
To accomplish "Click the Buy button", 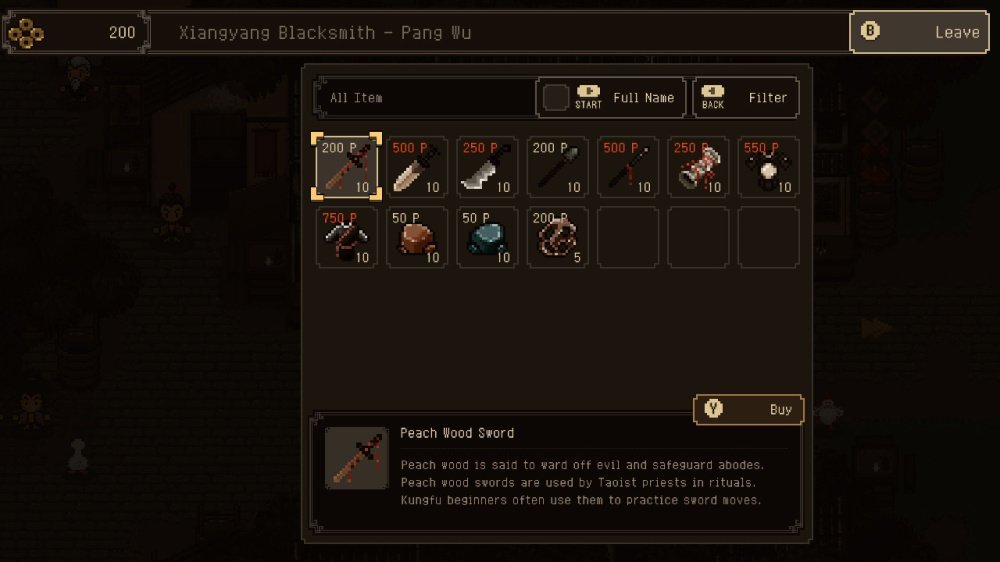I will tap(748, 410).
